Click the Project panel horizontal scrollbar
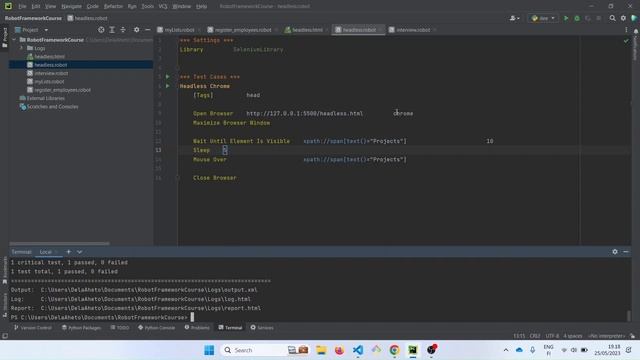Image resolution: width=640 pixels, height=360 pixels. click(x=60, y=244)
